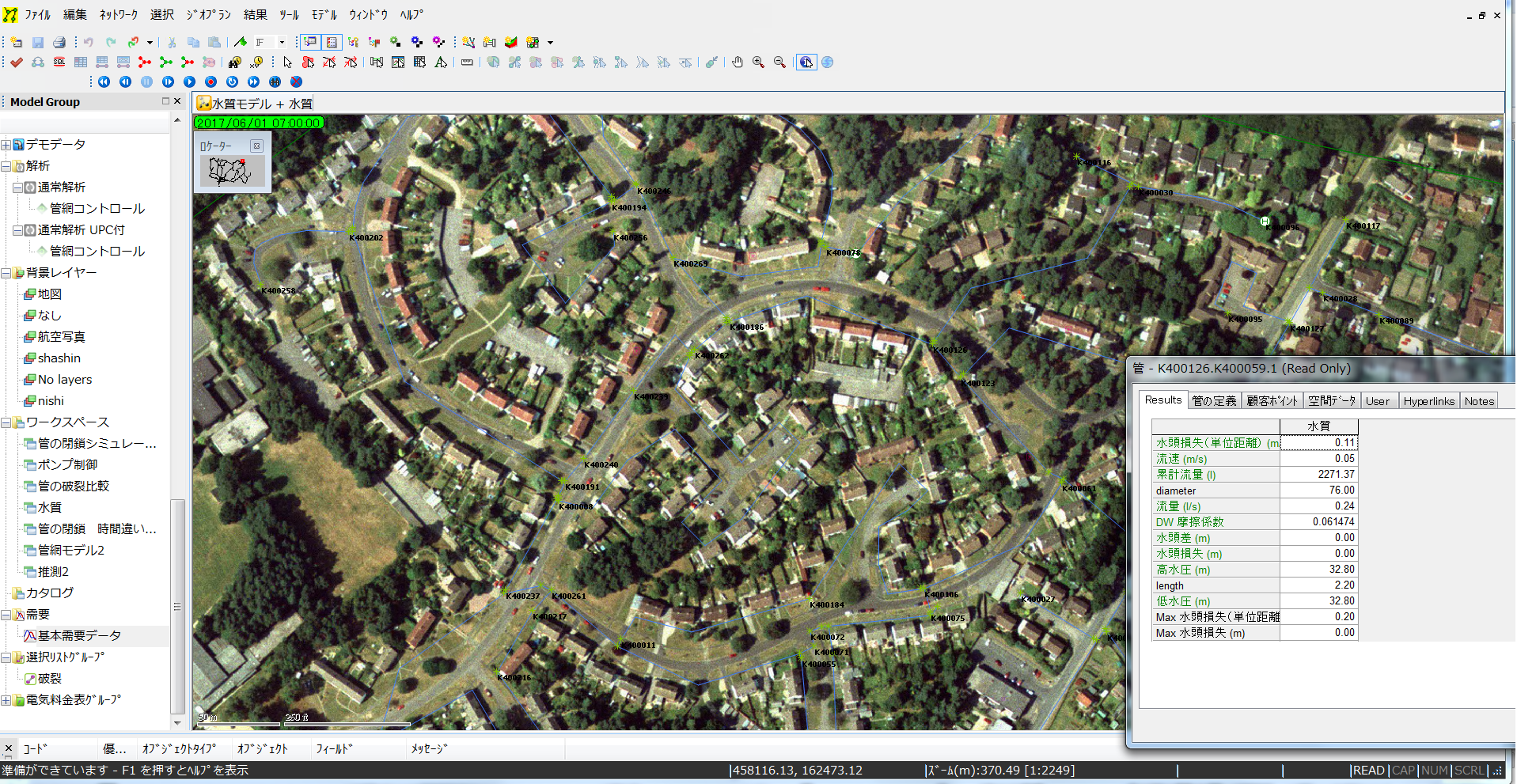This screenshot has width=1517, height=784.
Task: Toggle the second highlighted list-window toolbar button
Action: pyautogui.click(x=332, y=42)
